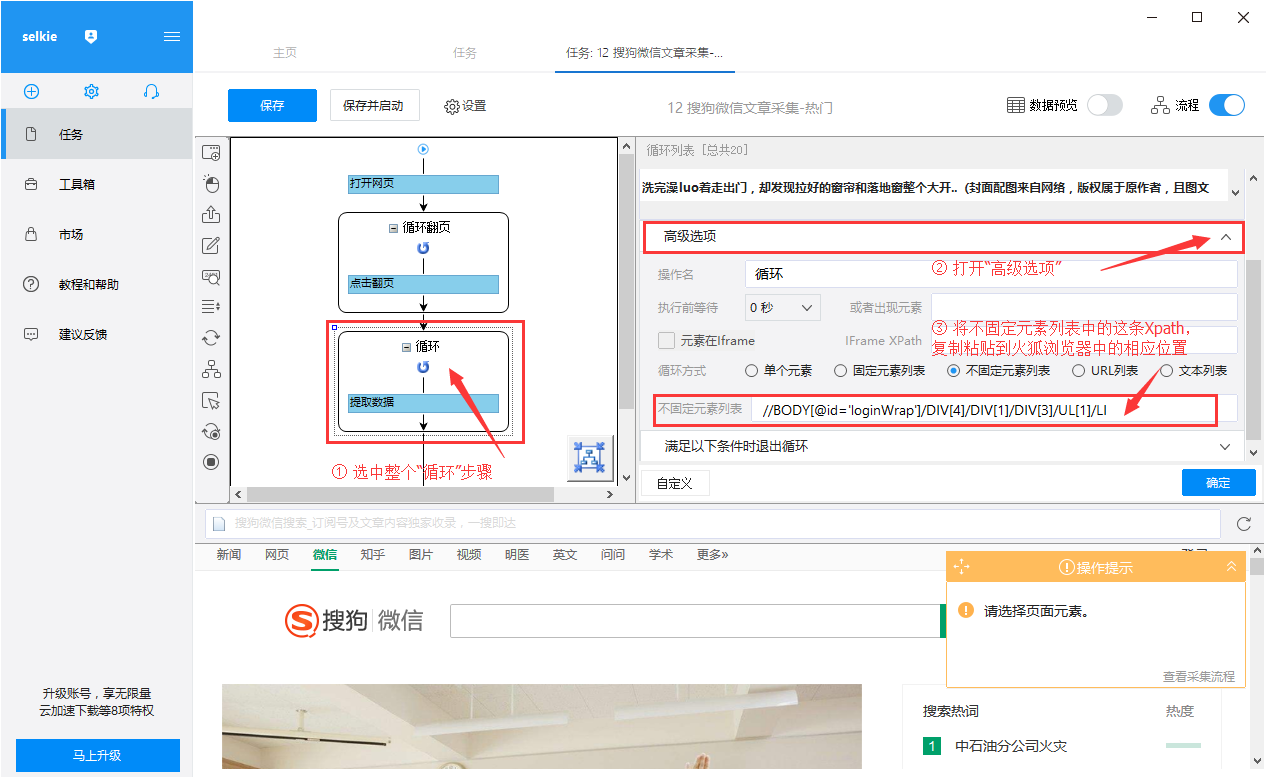Click the branch-condition icon in the workflow toolbar
This screenshot has width=1267, height=778.
(x=211, y=369)
